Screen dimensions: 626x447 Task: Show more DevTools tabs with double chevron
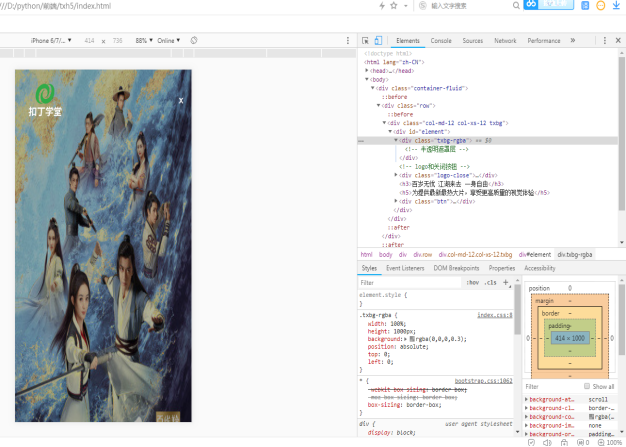(573, 40)
